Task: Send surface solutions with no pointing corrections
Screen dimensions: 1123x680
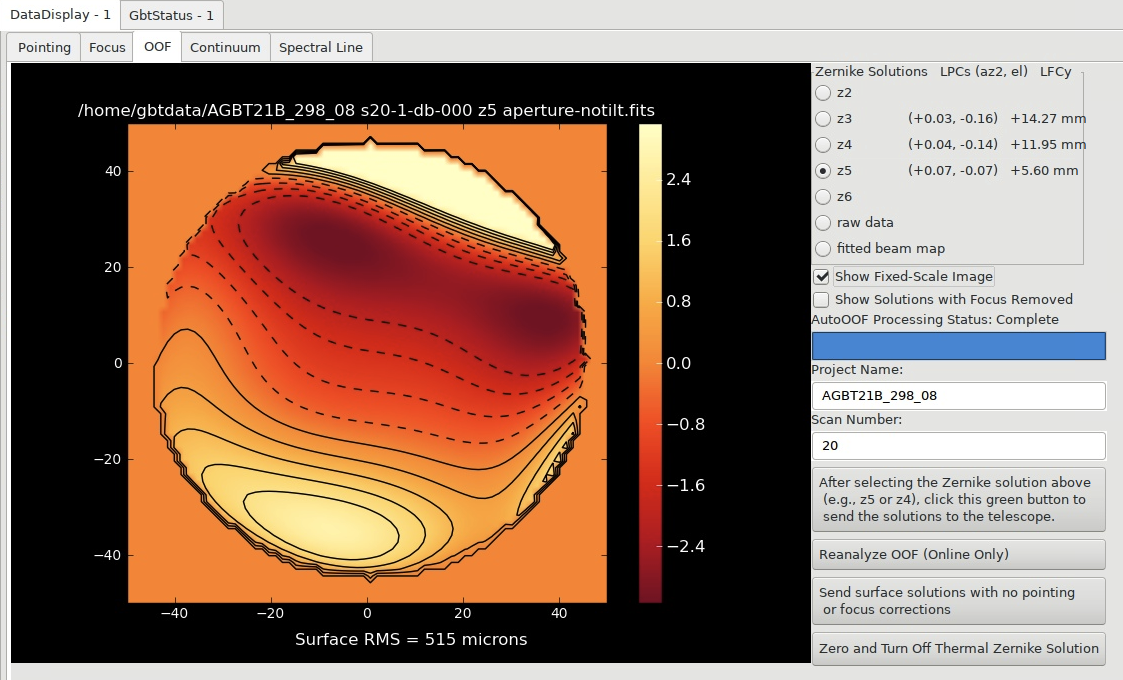Action: (x=958, y=600)
